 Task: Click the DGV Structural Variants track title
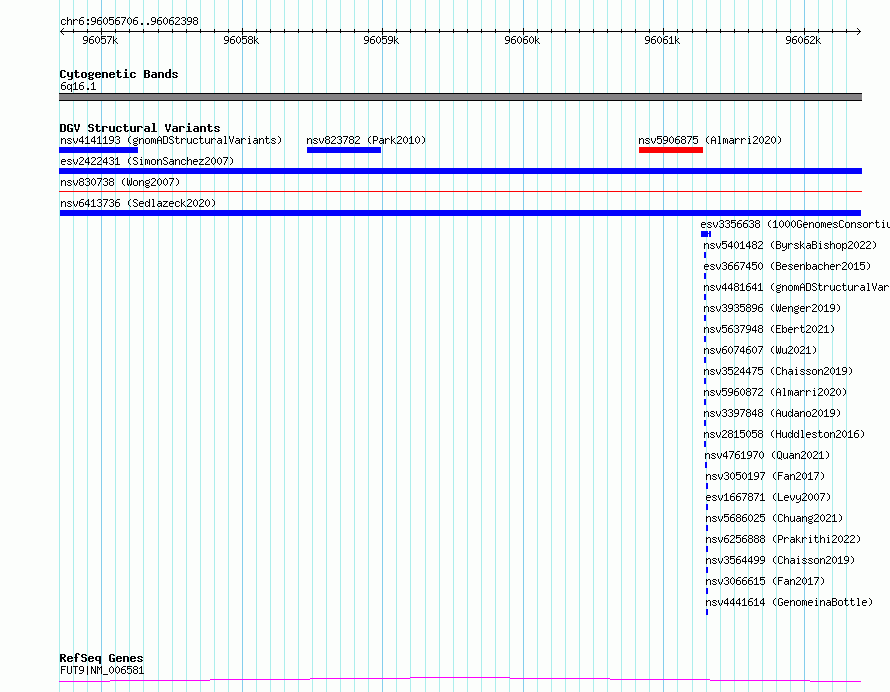pyautogui.click(x=140, y=128)
